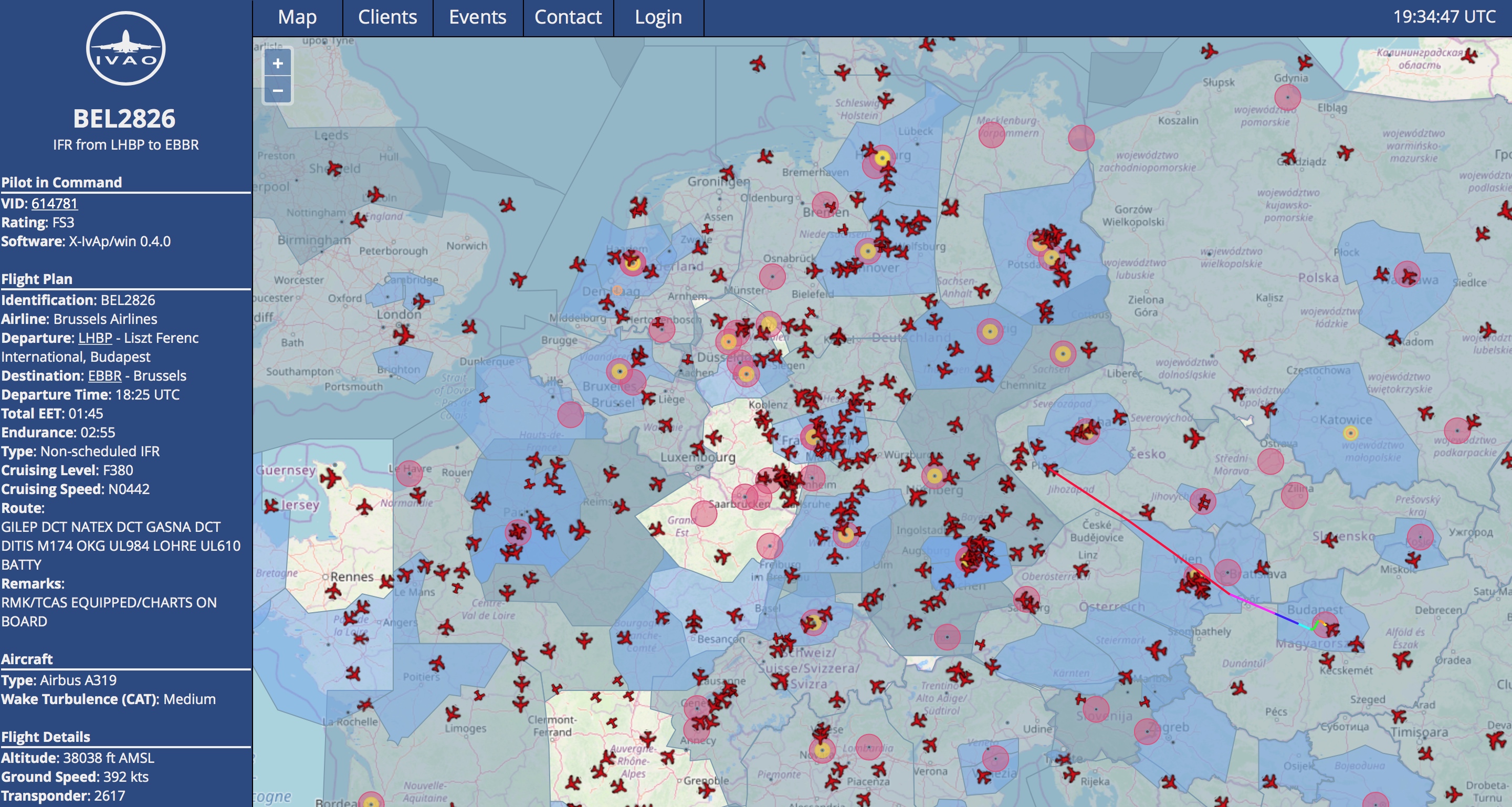Click the Bratislava airport circle marker
The width and height of the screenshot is (1512, 807).
coord(1227,572)
